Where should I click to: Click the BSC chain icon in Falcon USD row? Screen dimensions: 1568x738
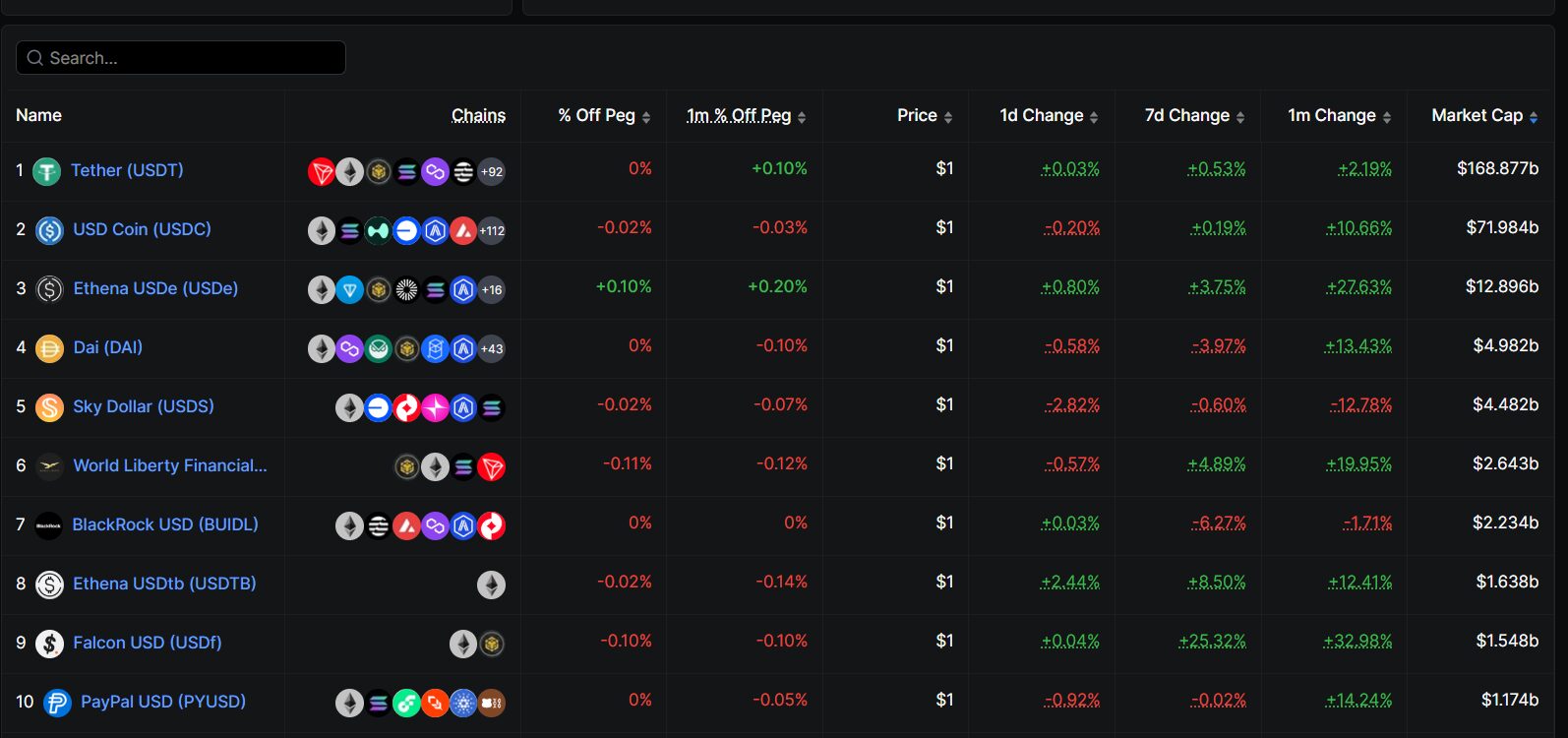[x=492, y=645]
